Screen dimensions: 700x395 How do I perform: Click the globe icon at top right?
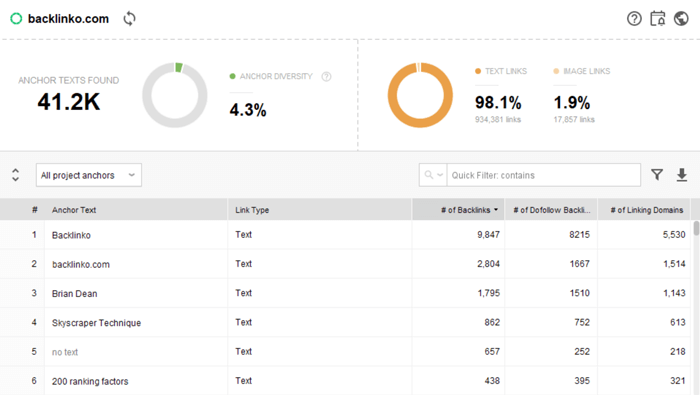681,19
